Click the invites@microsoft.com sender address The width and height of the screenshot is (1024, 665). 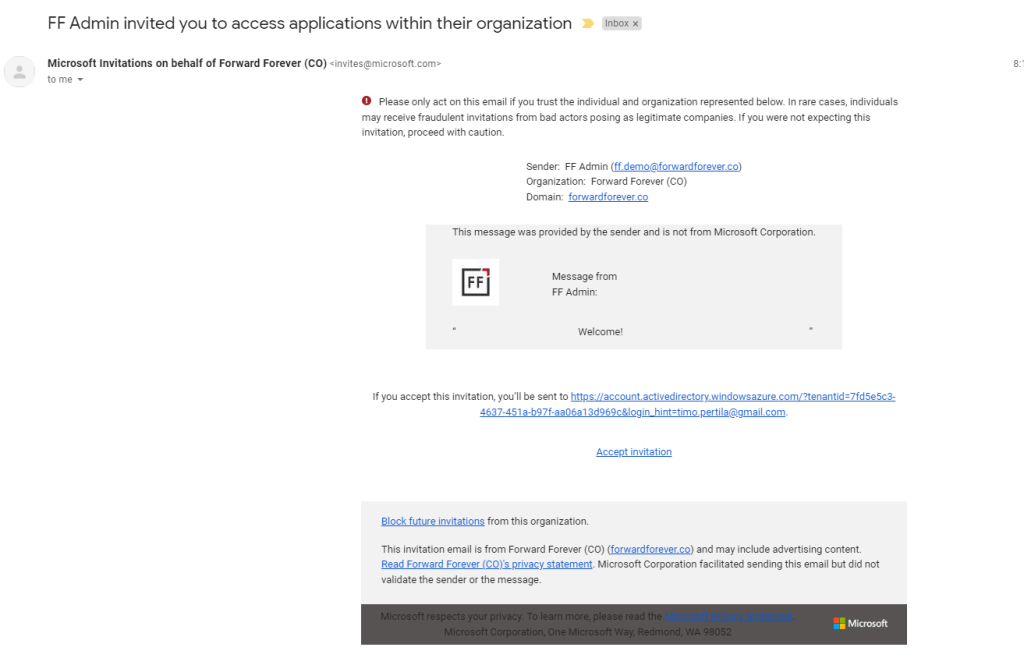click(385, 64)
